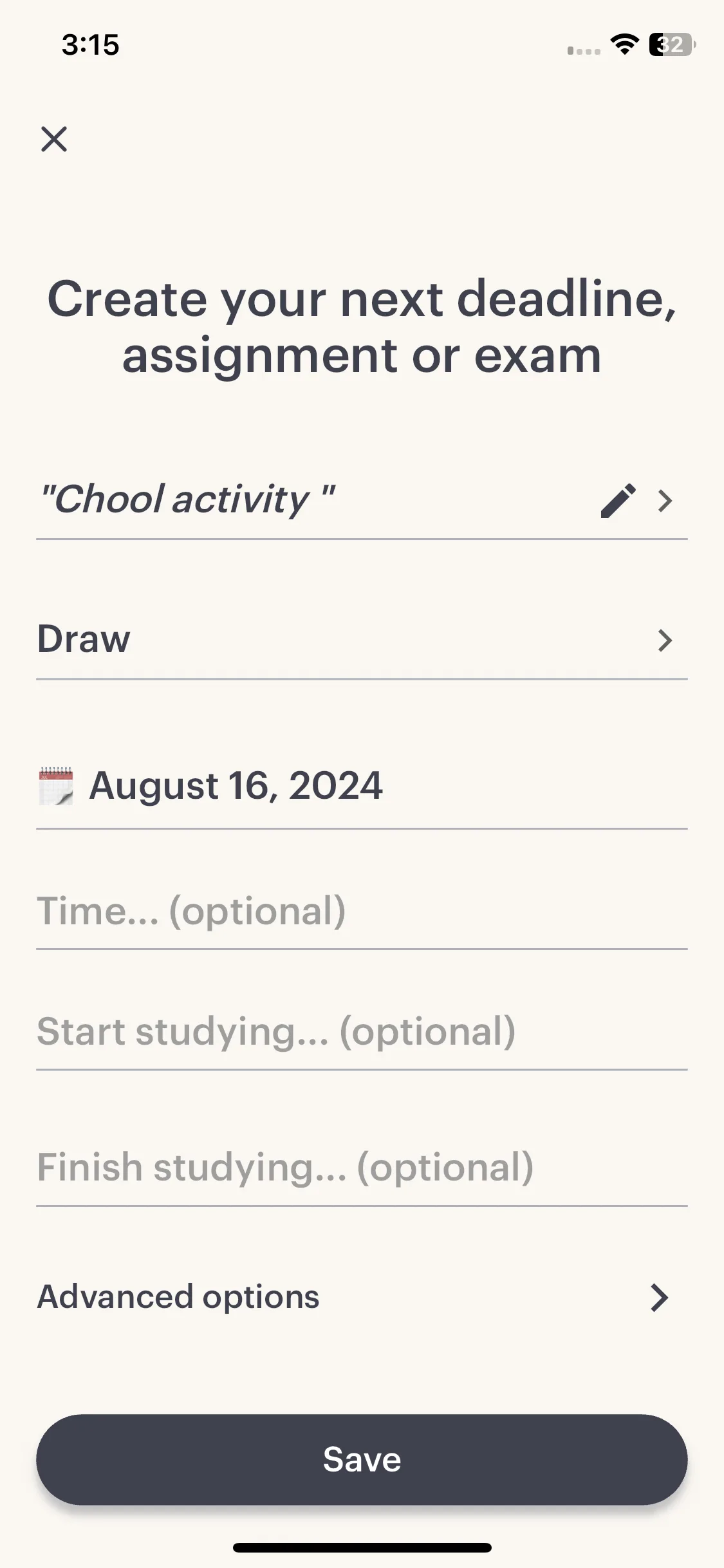Screen dimensions: 724x1568
Task: Set the optional Time field
Action: pyautogui.click(x=362, y=911)
